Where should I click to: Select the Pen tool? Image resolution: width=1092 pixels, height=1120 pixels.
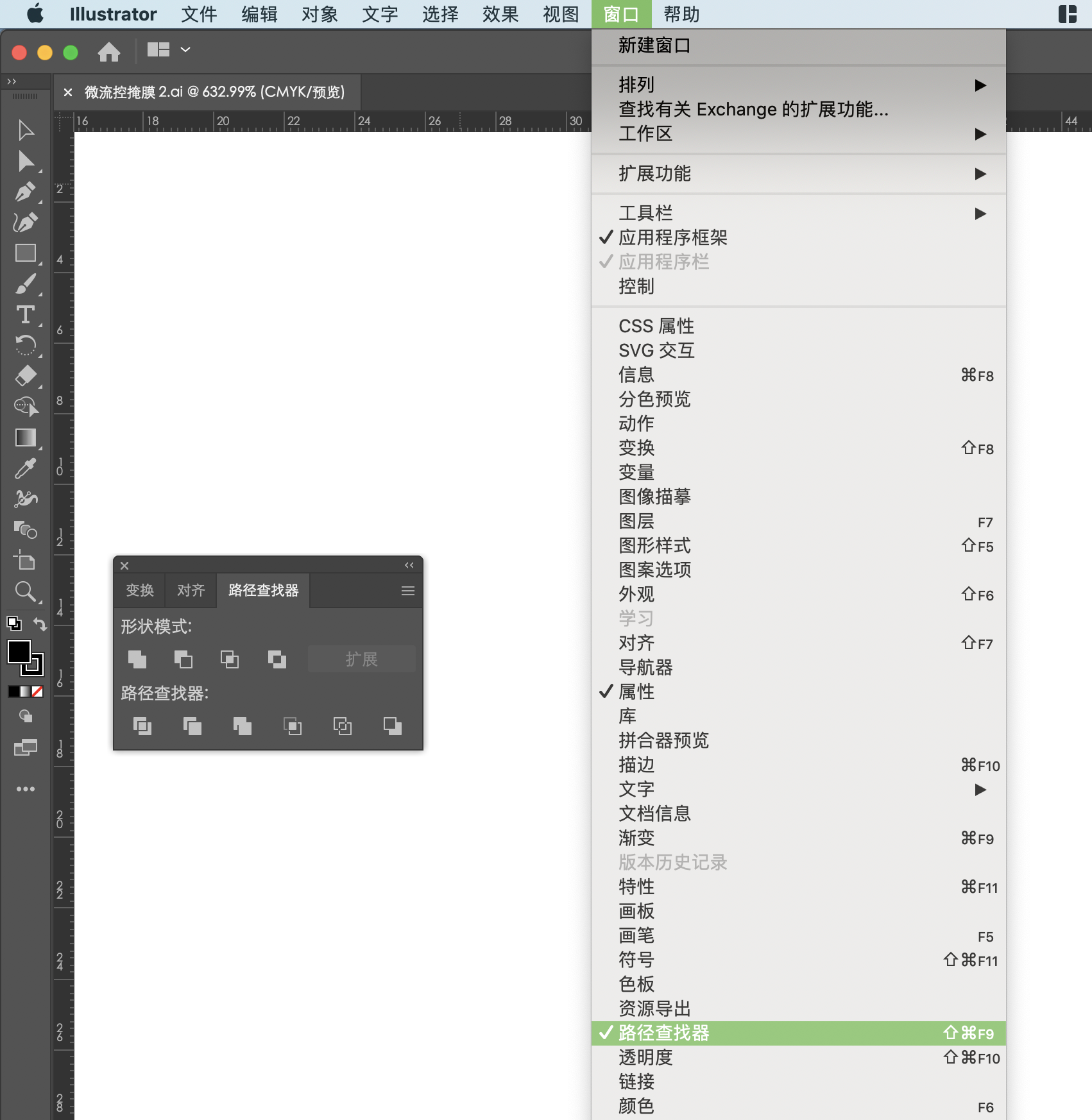(x=26, y=190)
